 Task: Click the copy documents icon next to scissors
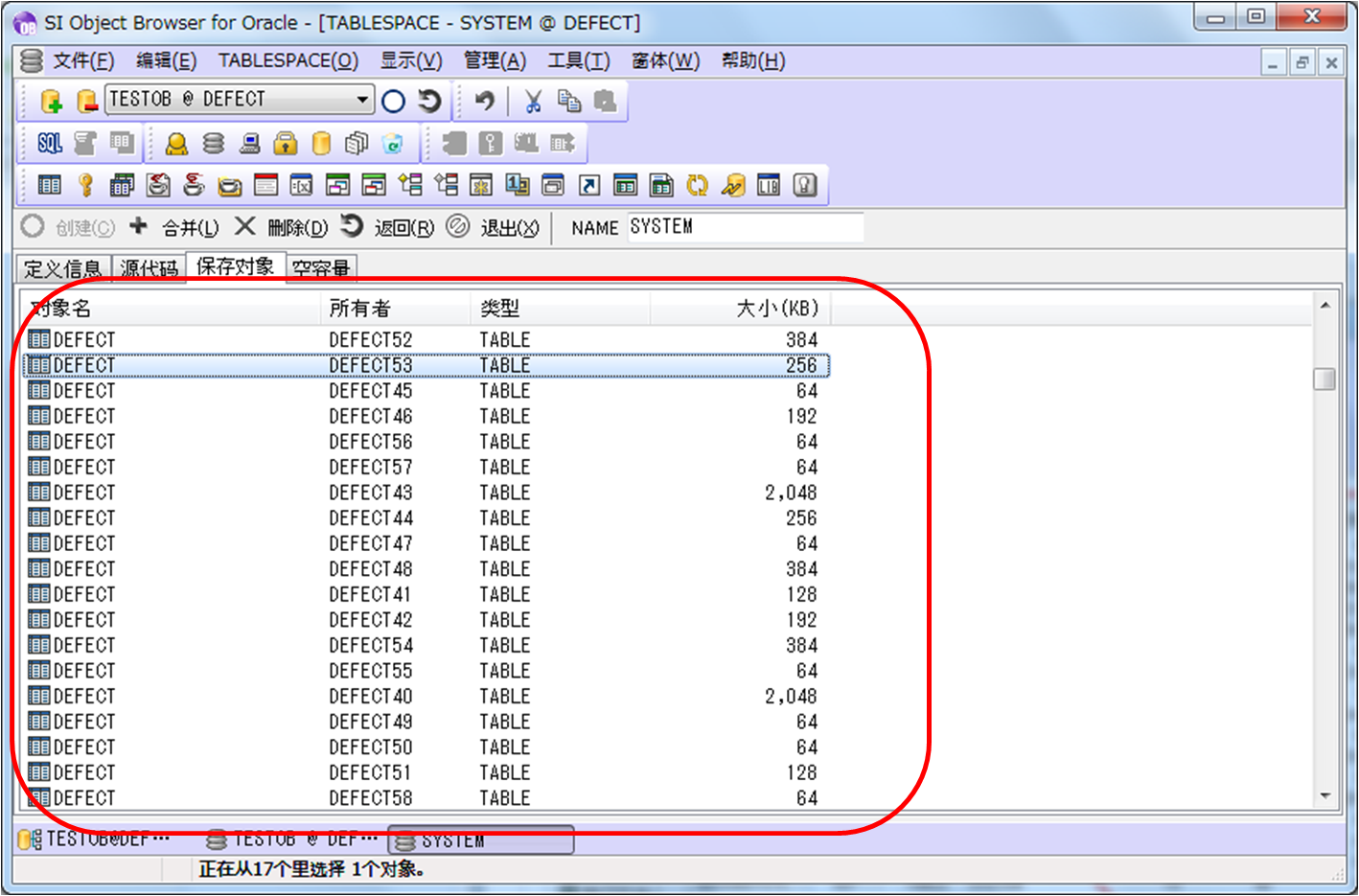point(569,101)
